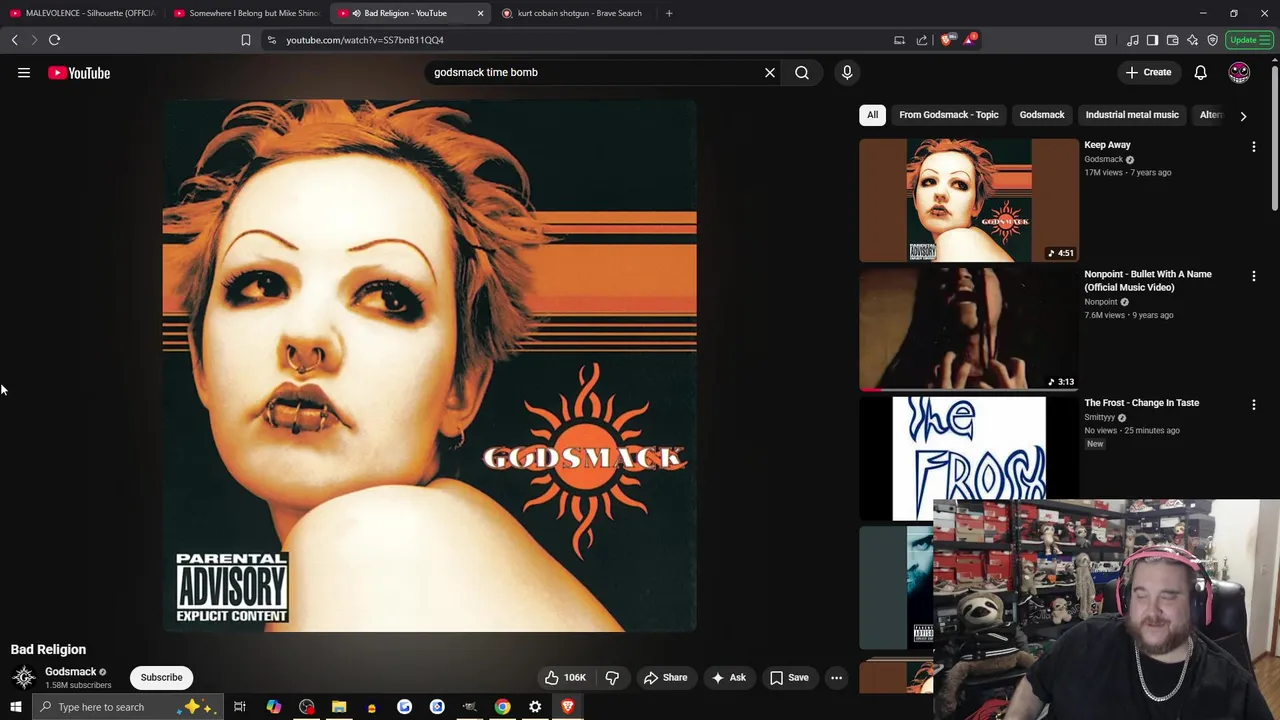Select 'Industrial metal music' chip
The height and width of the screenshot is (720, 1280).
(x=1132, y=115)
